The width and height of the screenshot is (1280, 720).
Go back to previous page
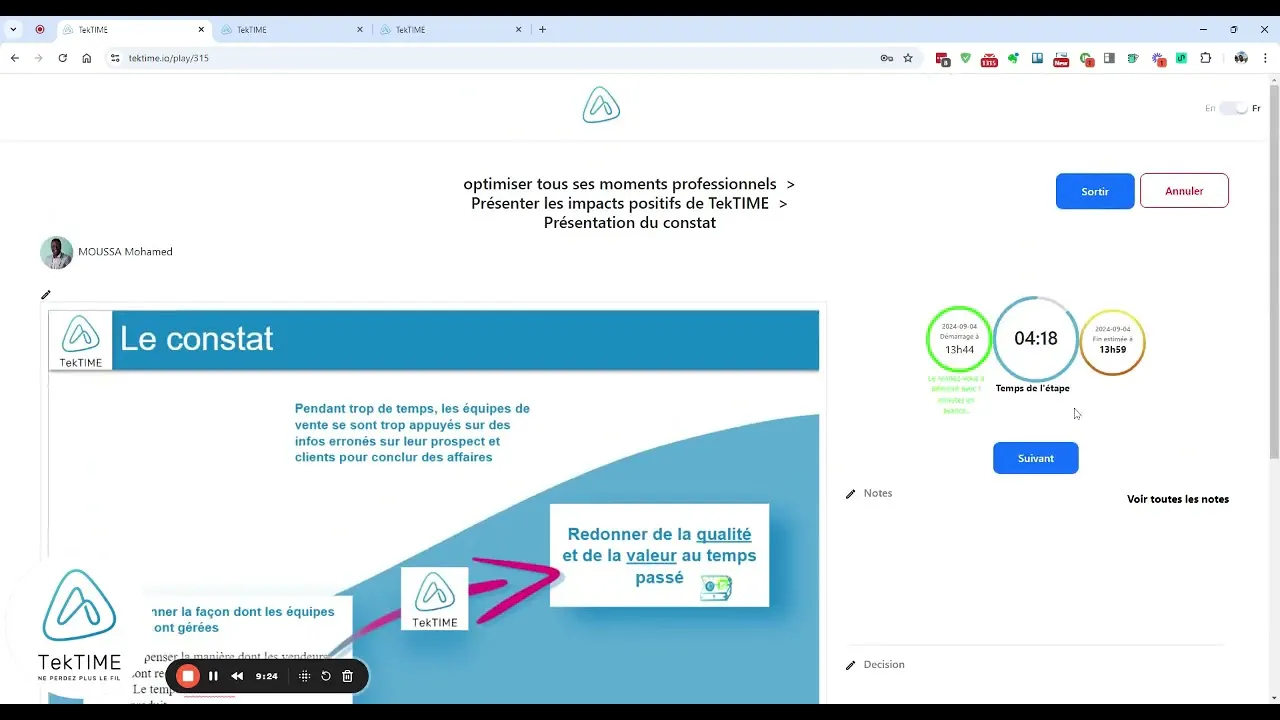click(x=15, y=58)
